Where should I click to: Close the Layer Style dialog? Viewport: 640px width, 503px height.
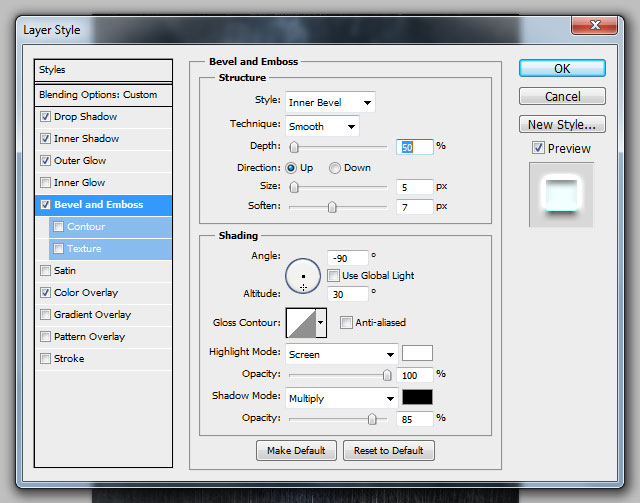click(595, 25)
